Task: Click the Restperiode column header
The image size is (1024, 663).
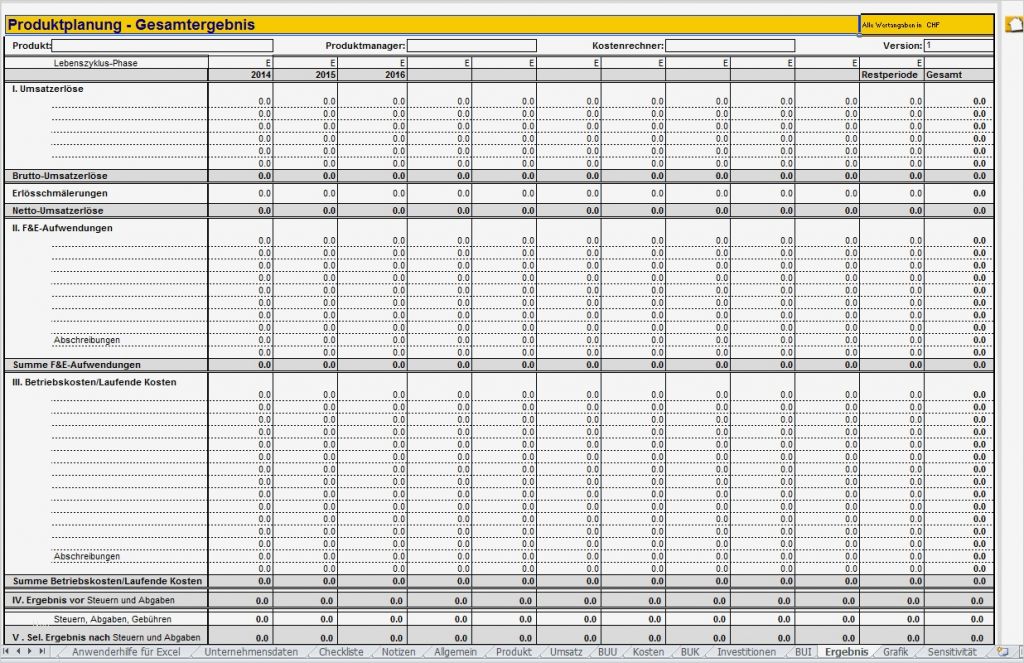Action: (x=891, y=75)
